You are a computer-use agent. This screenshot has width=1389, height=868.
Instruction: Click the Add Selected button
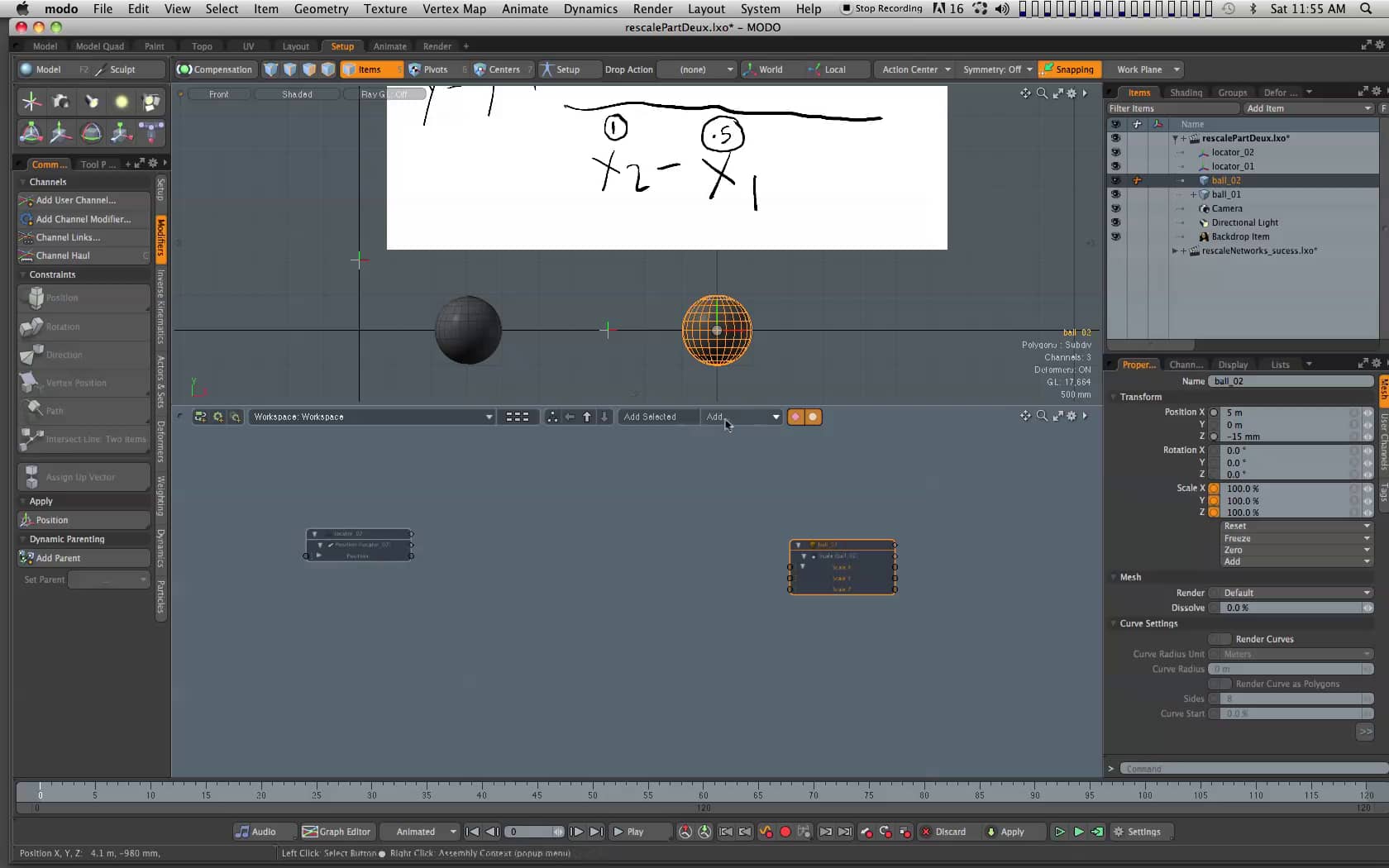click(x=658, y=417)
